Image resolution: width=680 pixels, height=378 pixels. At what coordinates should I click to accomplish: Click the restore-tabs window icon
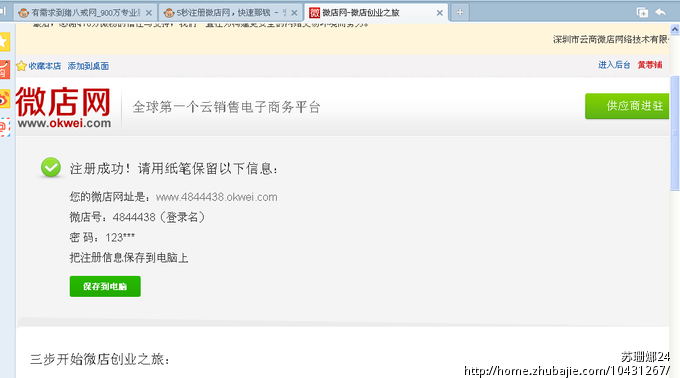coord(642,13)
